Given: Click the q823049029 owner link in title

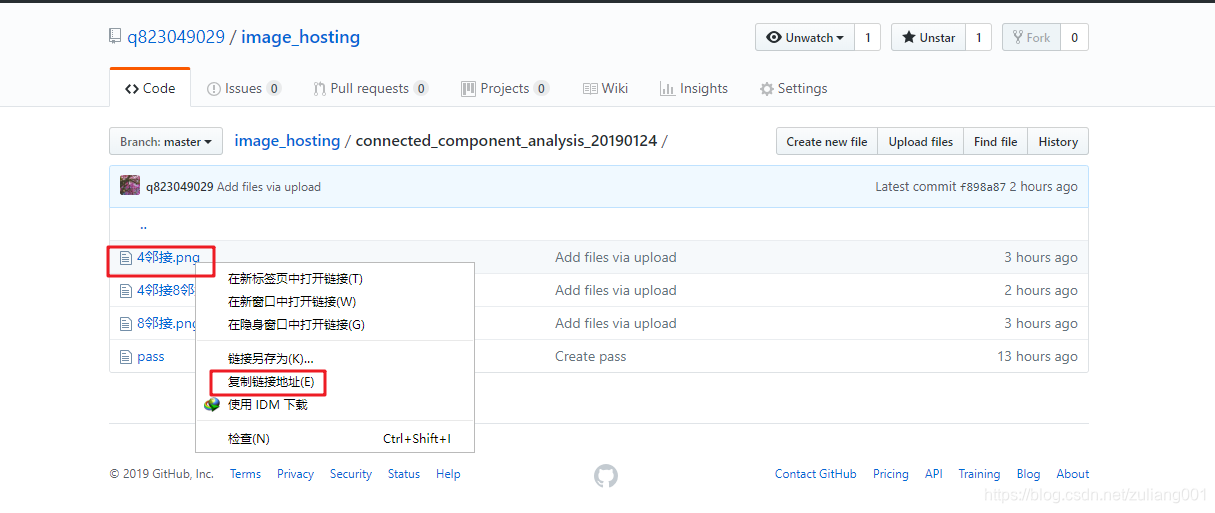Looking at the screenshot, I should click(x=176, y=37).
